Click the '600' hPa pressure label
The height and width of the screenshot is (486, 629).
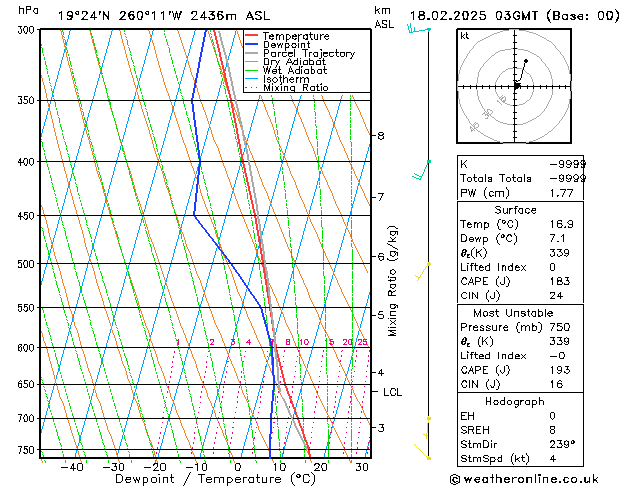point(28,348)
